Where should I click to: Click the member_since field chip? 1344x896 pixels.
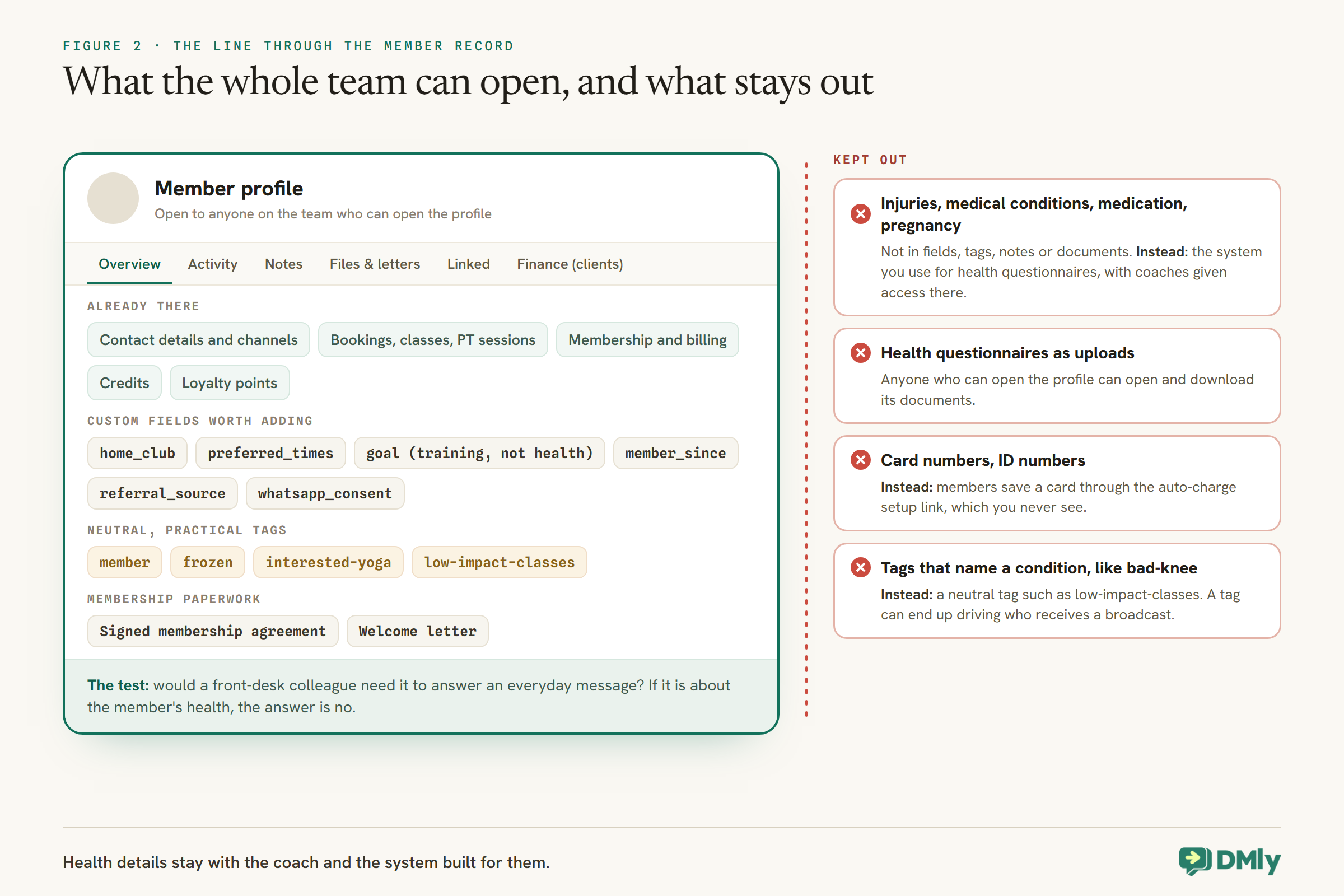675,453
